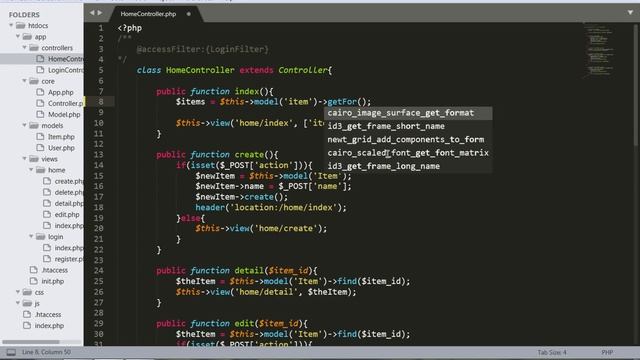Change PHP syntax in status bar
This screenshot has width=640, height=360.
(607, 352)
